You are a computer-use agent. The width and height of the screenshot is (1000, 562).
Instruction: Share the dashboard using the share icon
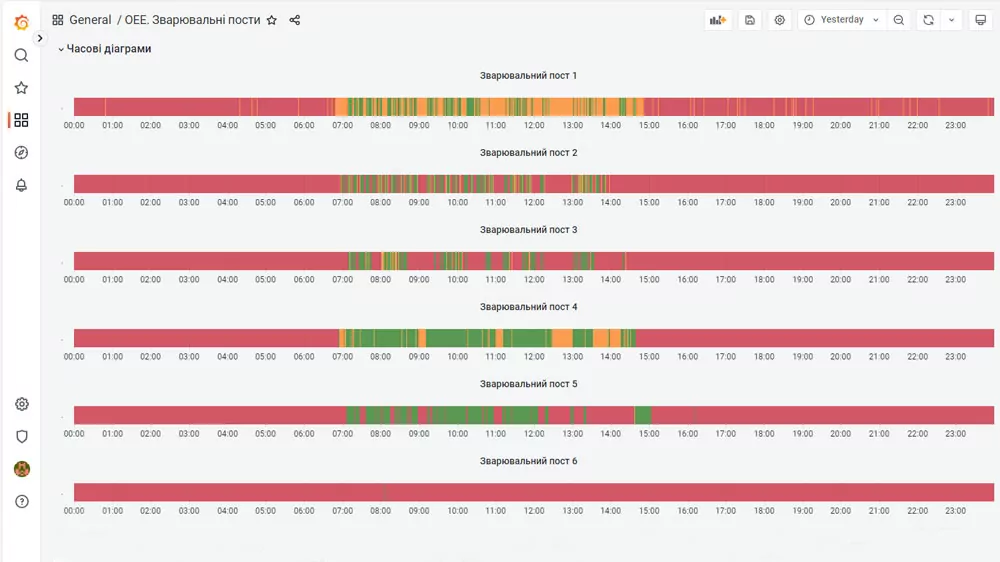tap(295, 20)
